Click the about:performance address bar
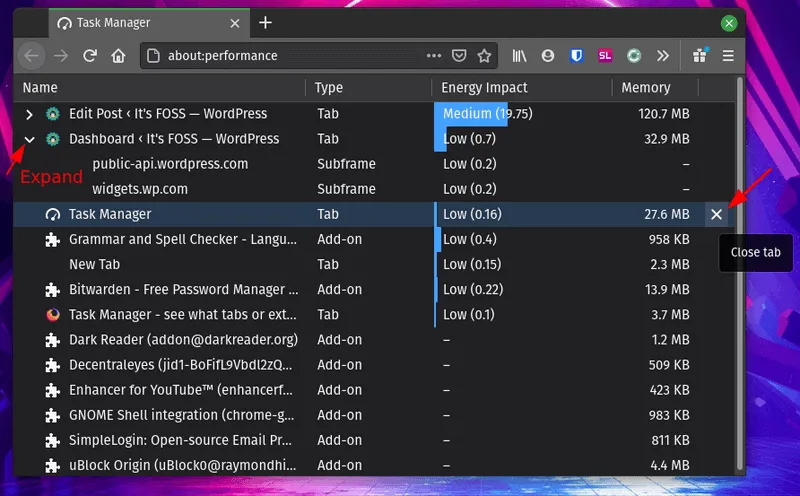Image resolution: width=800 pixels, height=496 pixels. [280, 56]
